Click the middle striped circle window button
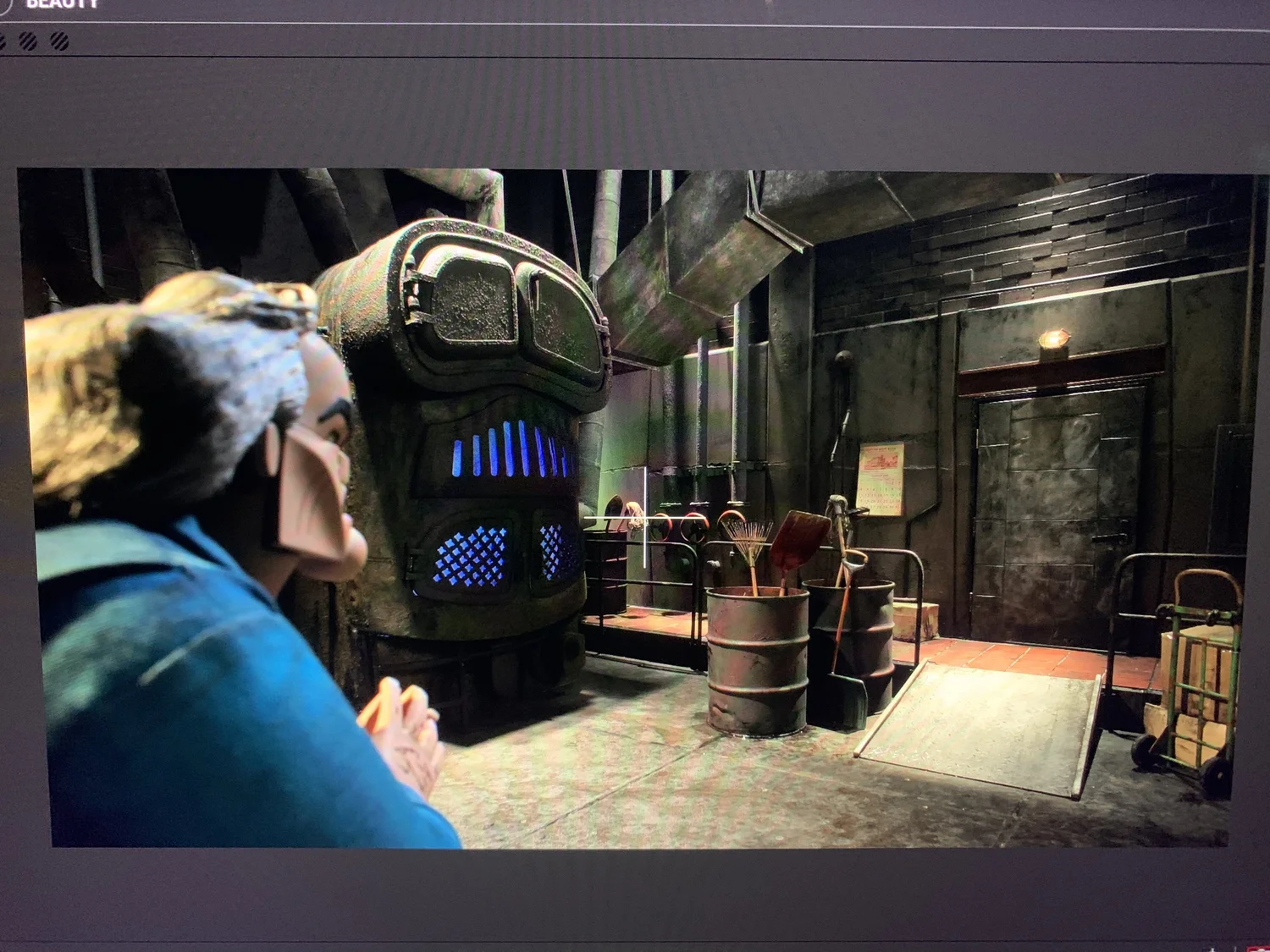The image size is (1270, 952). click(28, 41)
